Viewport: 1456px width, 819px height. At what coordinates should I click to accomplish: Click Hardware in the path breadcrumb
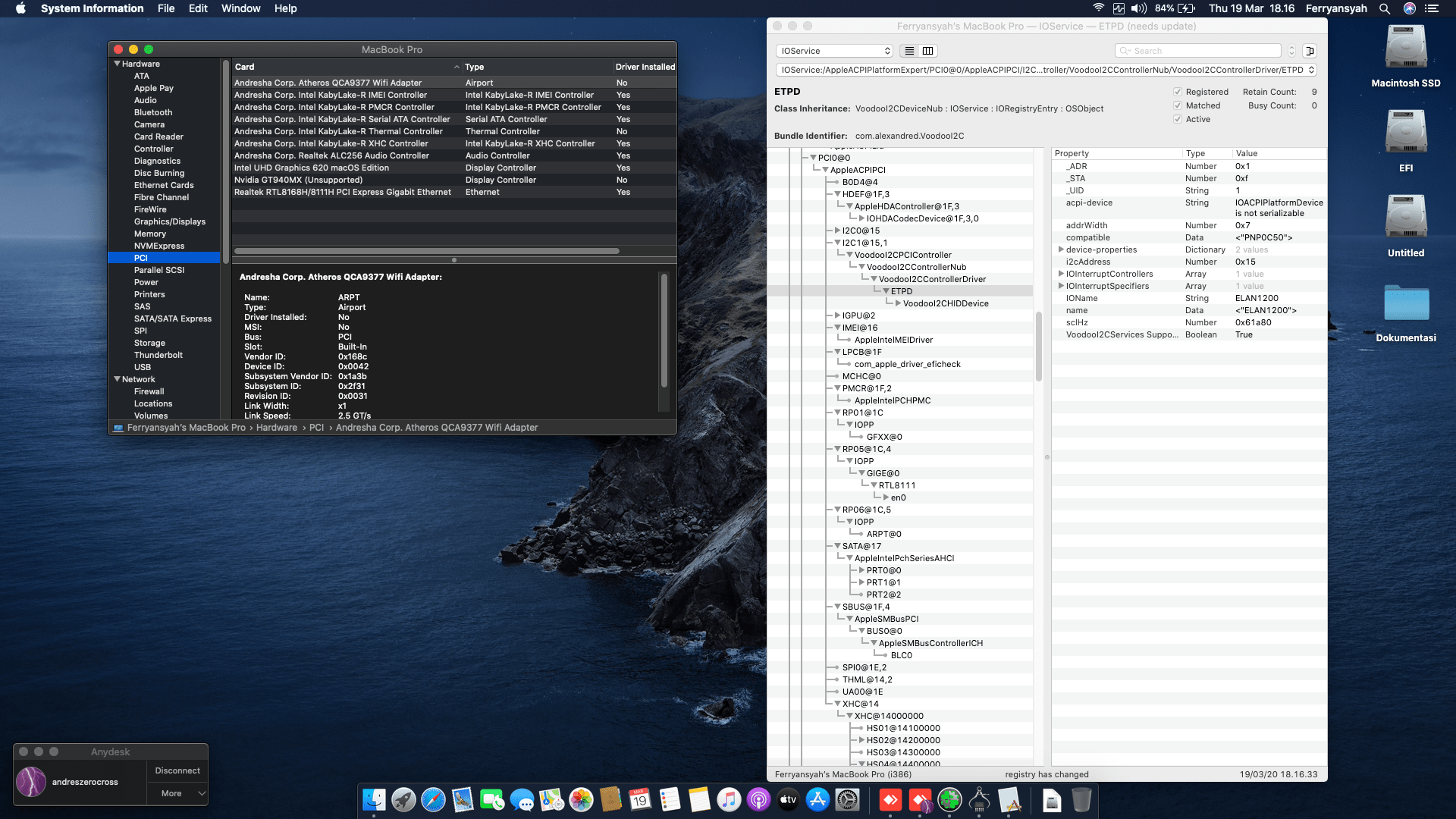[x=277, y=428]
